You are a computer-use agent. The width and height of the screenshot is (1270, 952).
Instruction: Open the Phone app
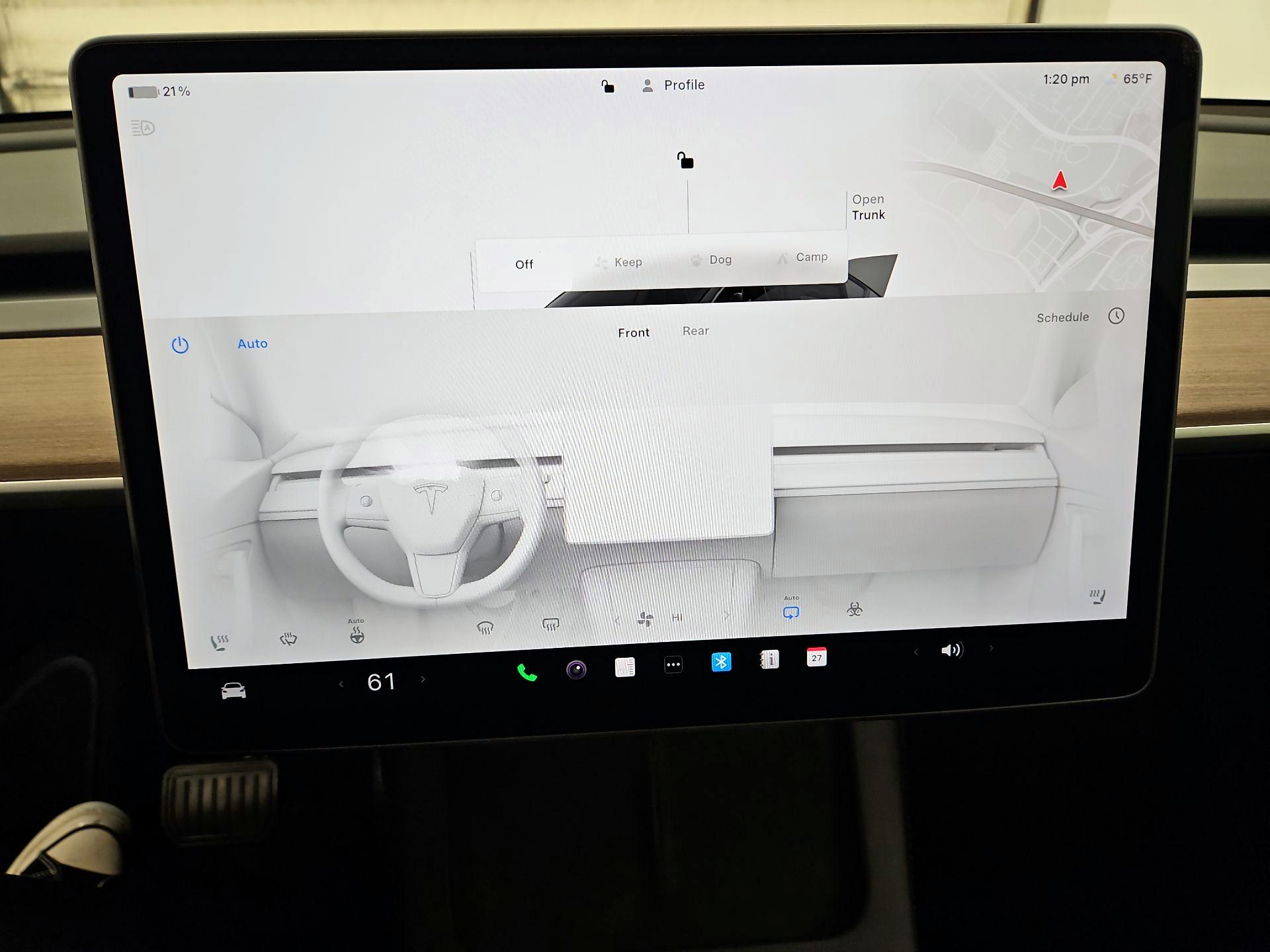pyautogui.click(x=527, y=673)
